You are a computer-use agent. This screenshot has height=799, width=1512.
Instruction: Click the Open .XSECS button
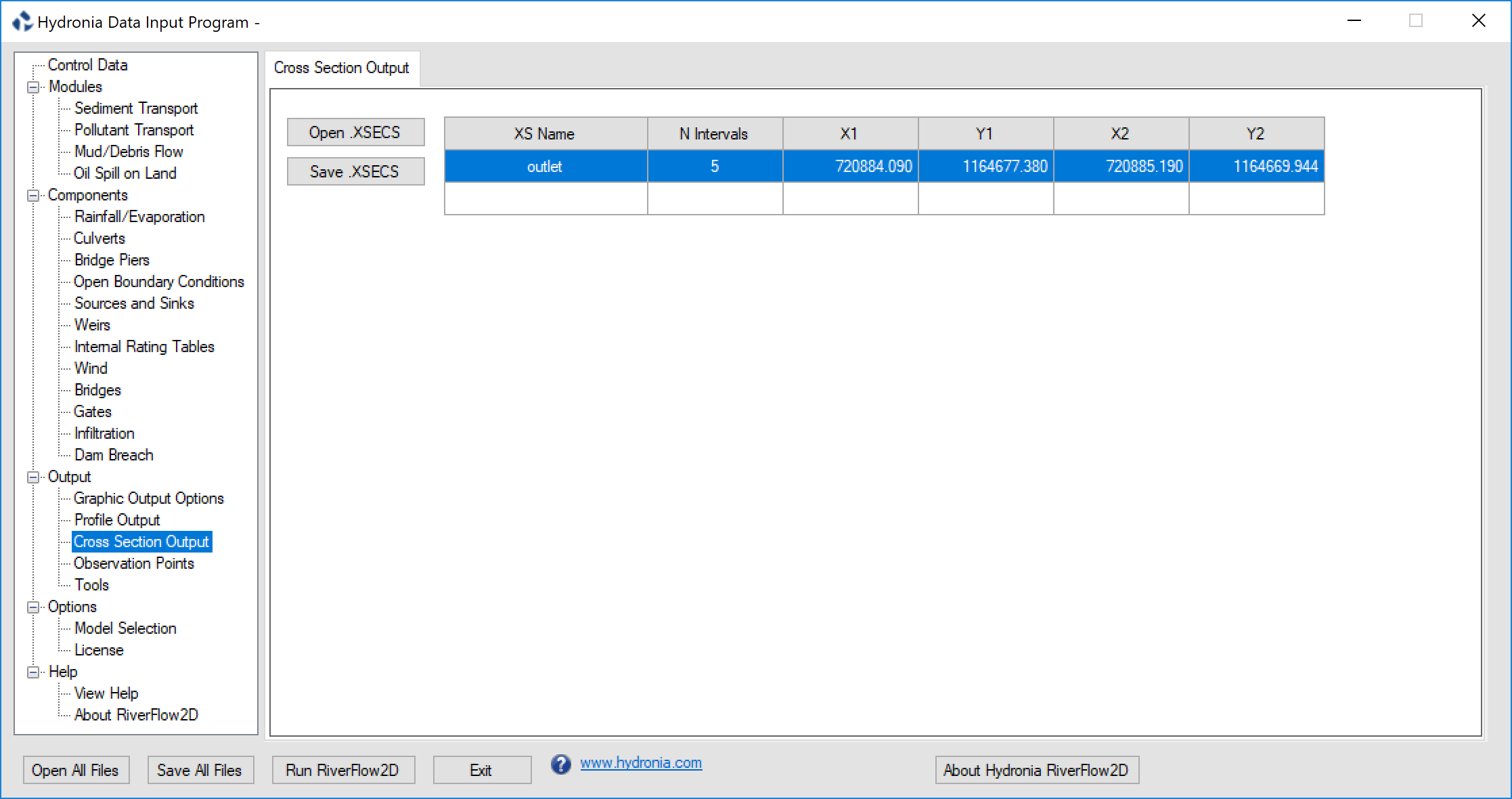tap(356, 132)
